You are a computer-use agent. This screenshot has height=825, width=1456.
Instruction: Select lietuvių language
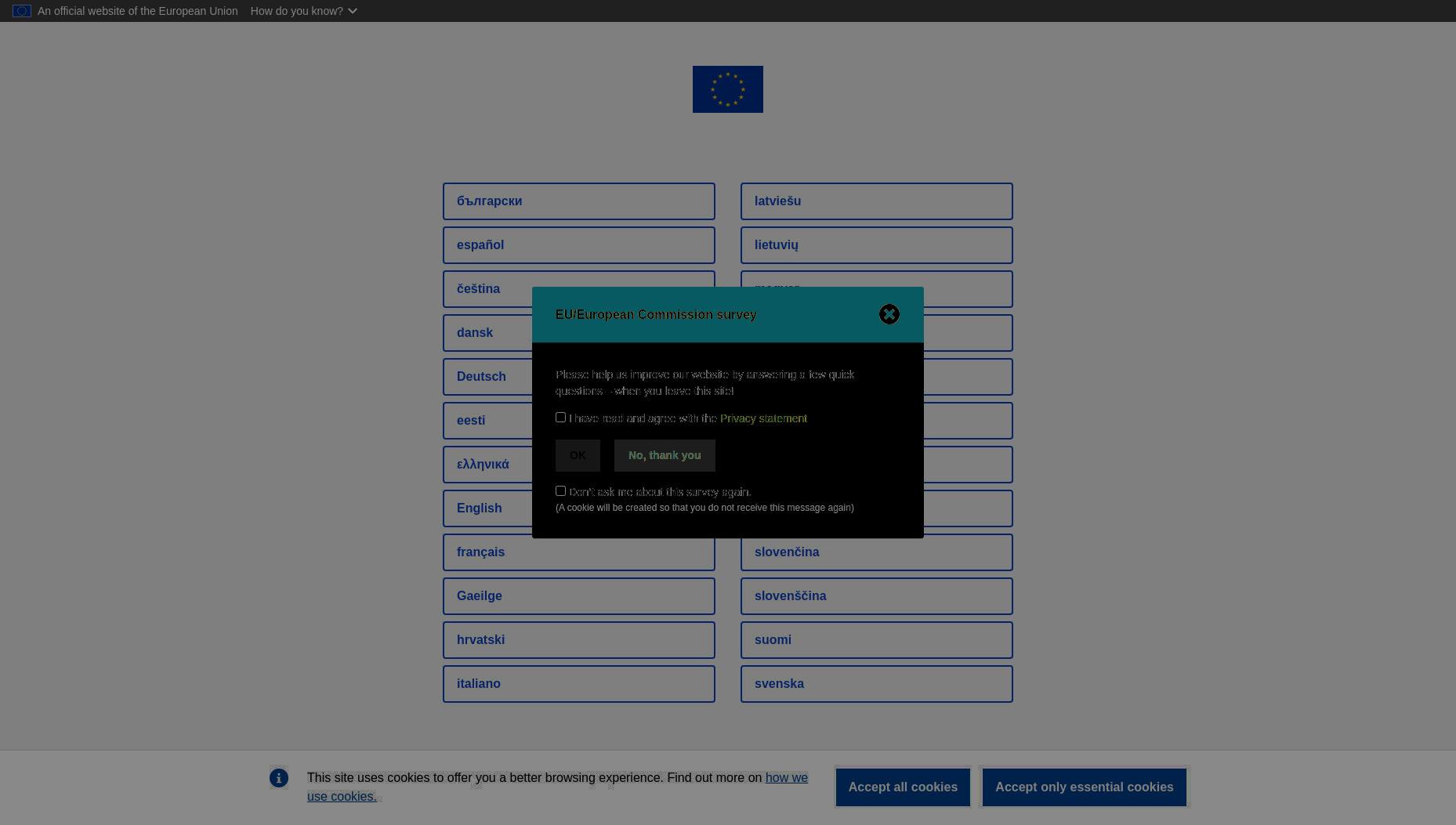tap(877, 245)
